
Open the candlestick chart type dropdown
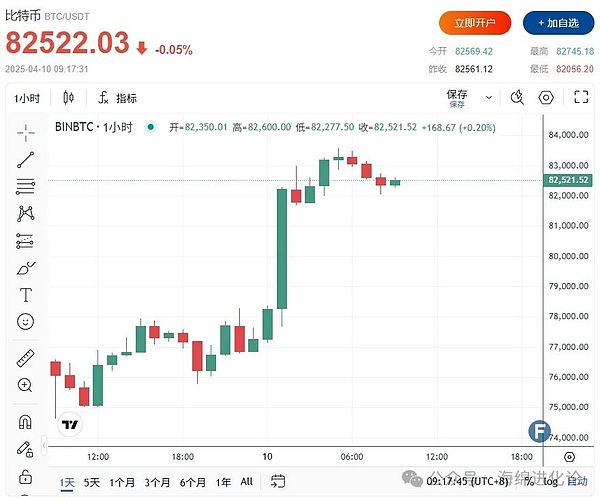(x=68, y=98)
